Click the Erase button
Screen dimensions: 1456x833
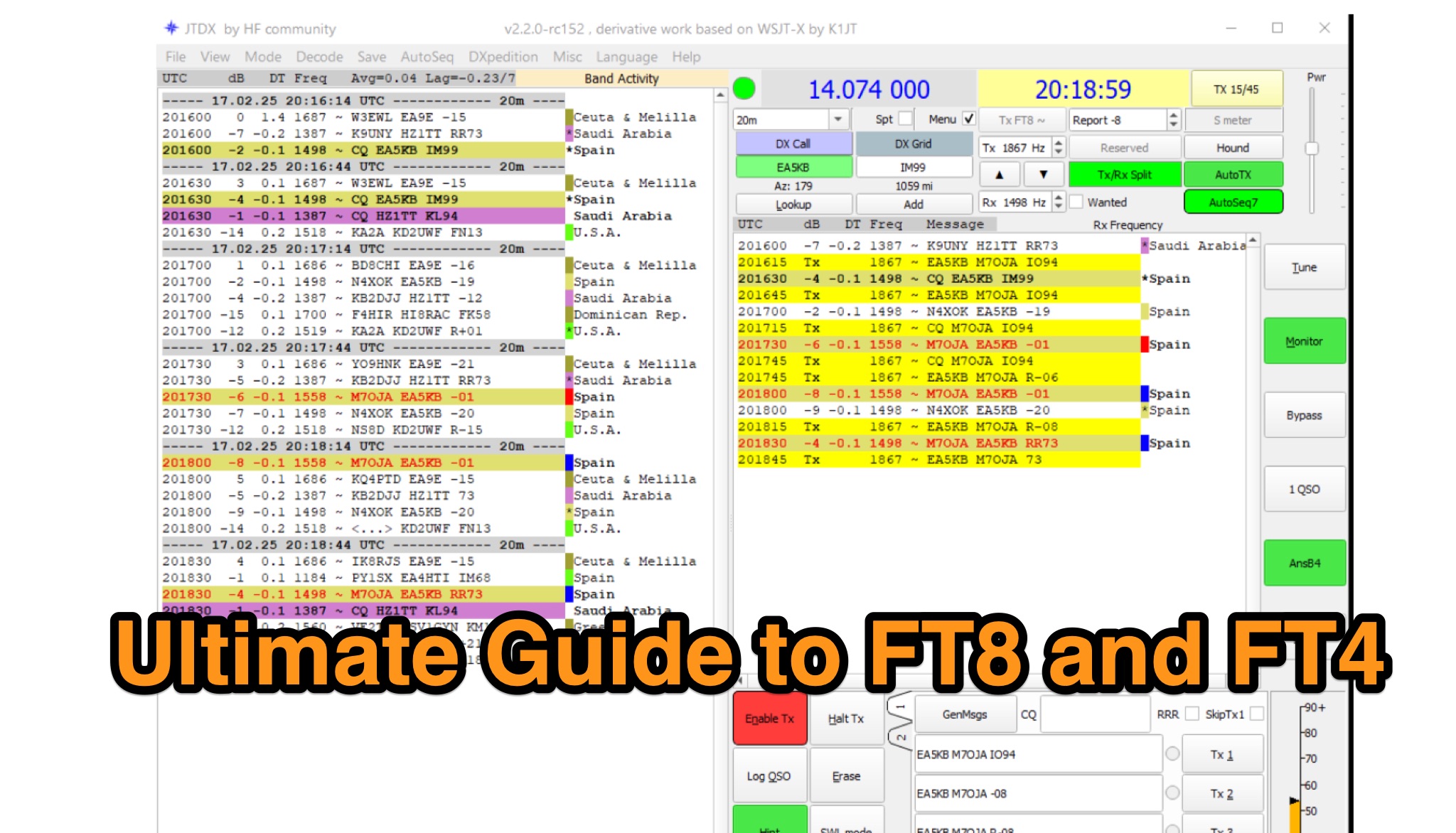point(846,776)
